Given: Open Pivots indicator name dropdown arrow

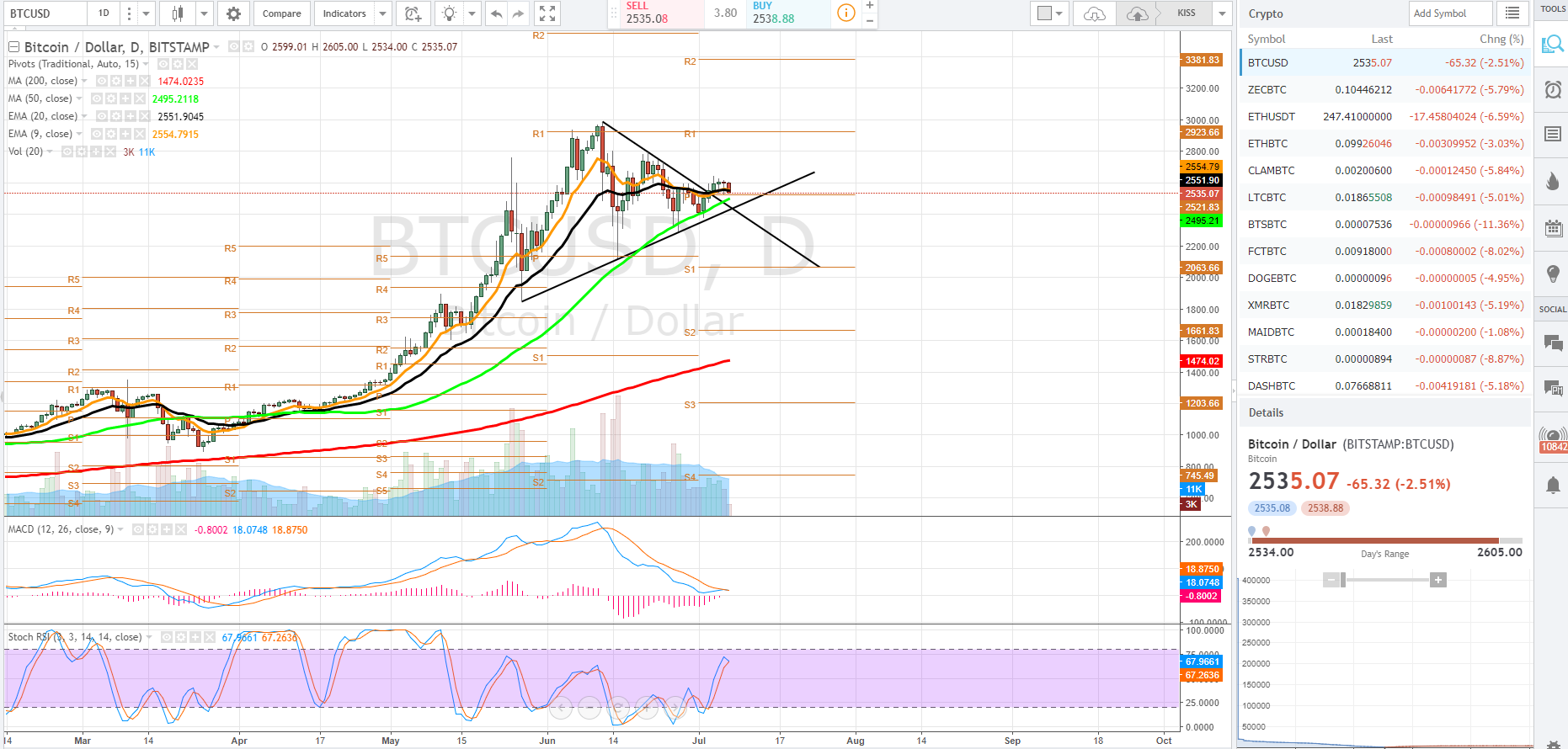Looking at the screenshot, I should [x=146, y=64].
